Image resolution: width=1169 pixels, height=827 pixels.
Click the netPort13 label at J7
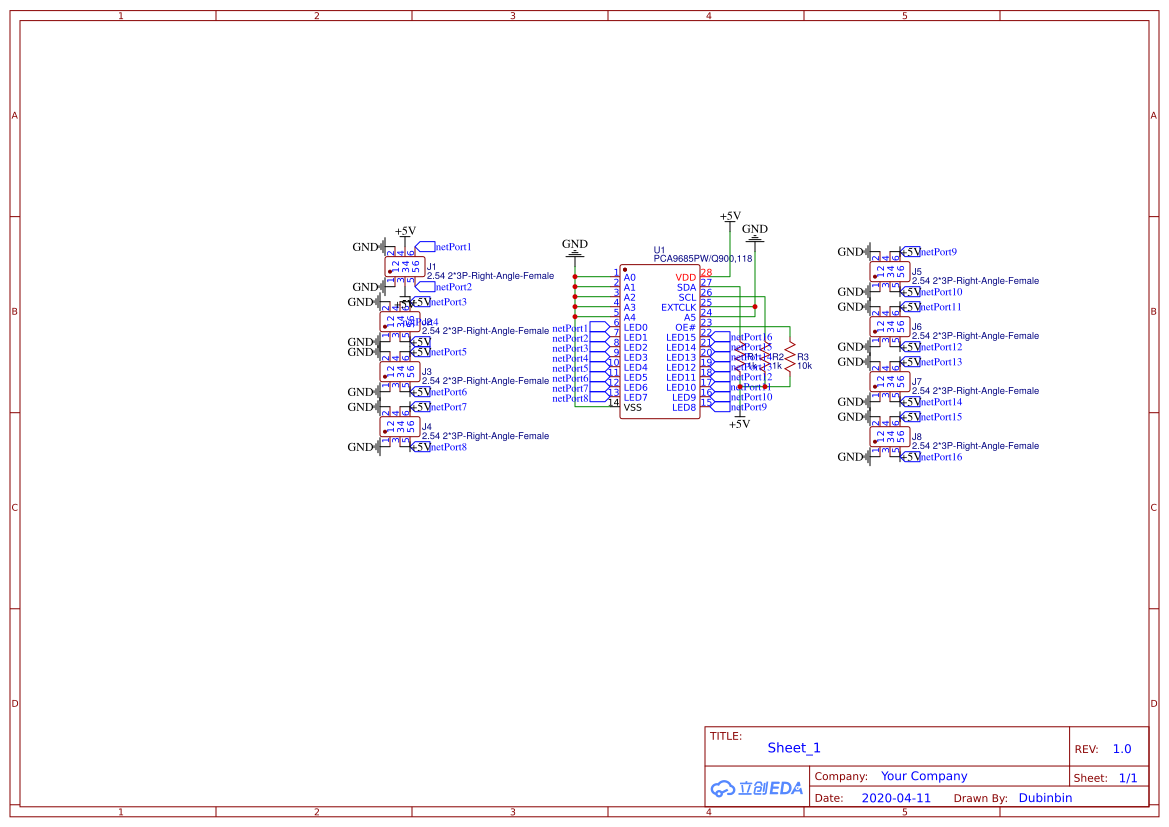click(941, 362)
